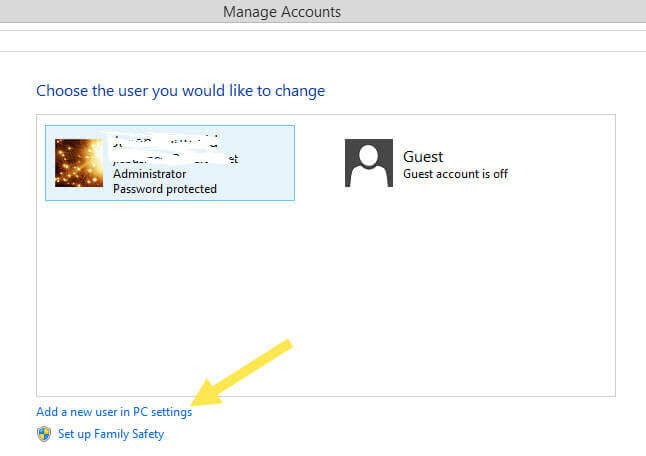Click the 'Choose the user' heading text

180,91
